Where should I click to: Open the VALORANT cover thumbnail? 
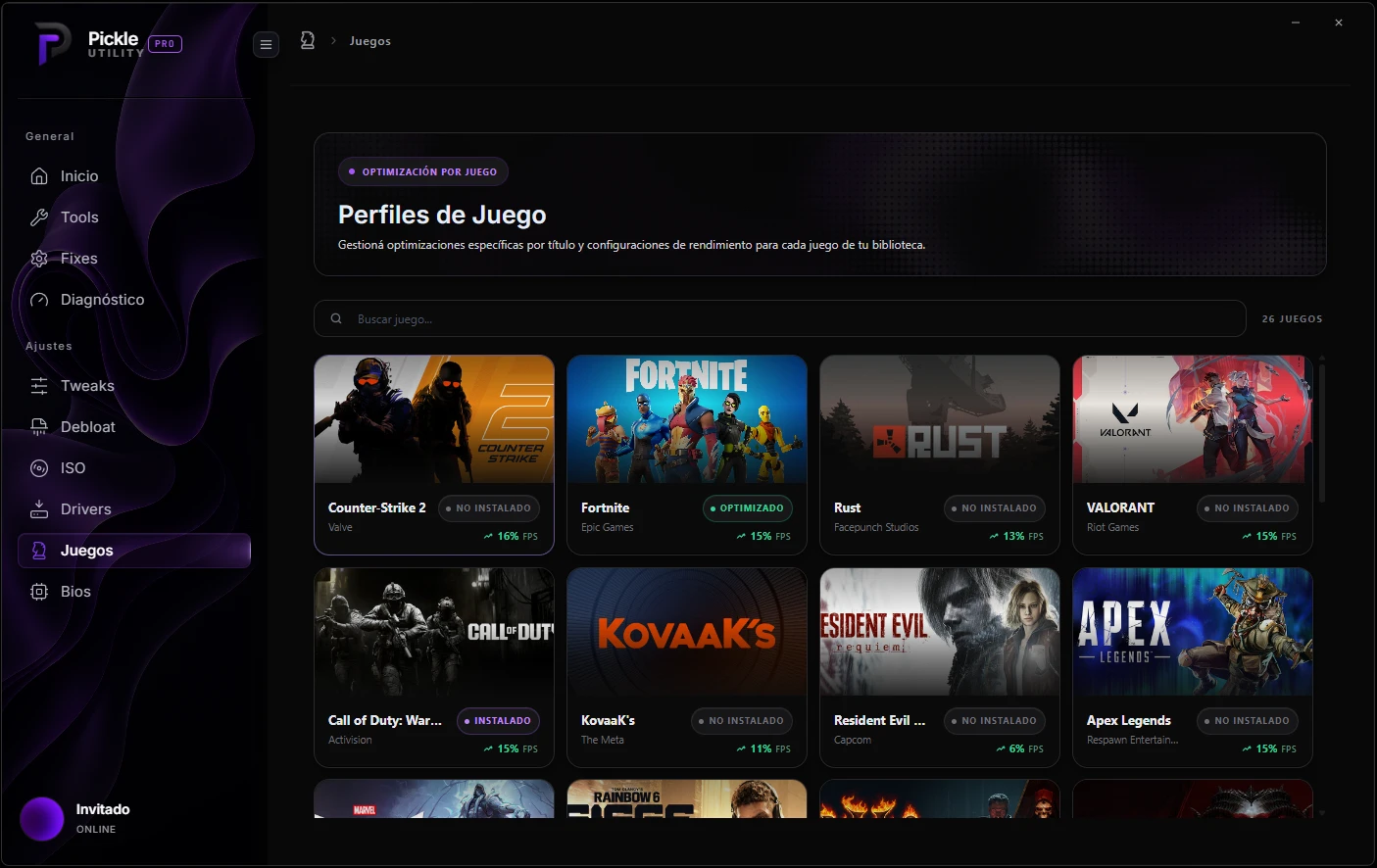point(1193,419)
